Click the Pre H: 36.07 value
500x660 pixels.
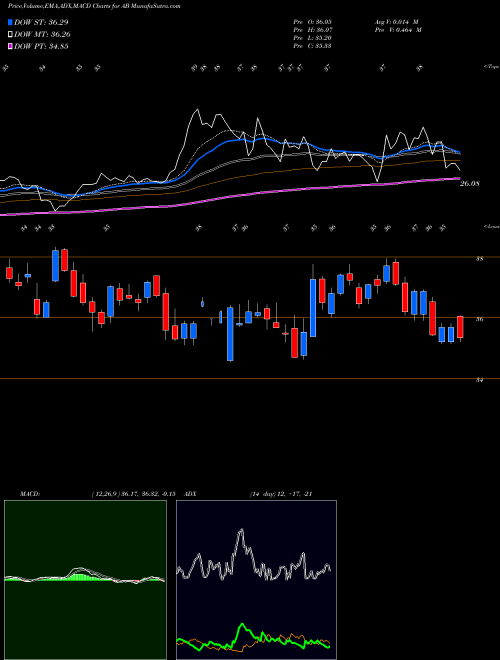pos(312,30)
